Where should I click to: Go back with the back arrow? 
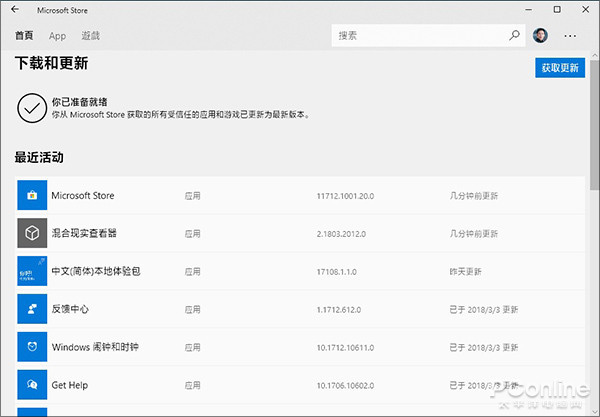(15, 10)
